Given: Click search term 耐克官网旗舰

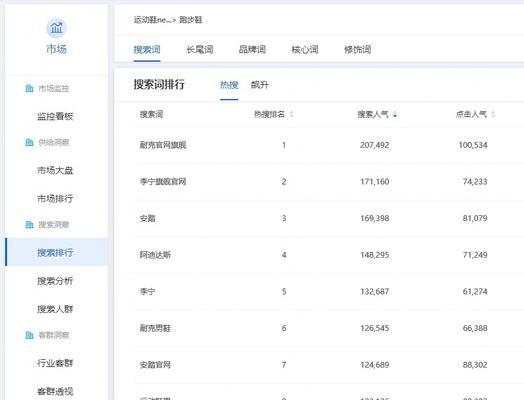Looking at the screenshot, I should click(163, 145).
